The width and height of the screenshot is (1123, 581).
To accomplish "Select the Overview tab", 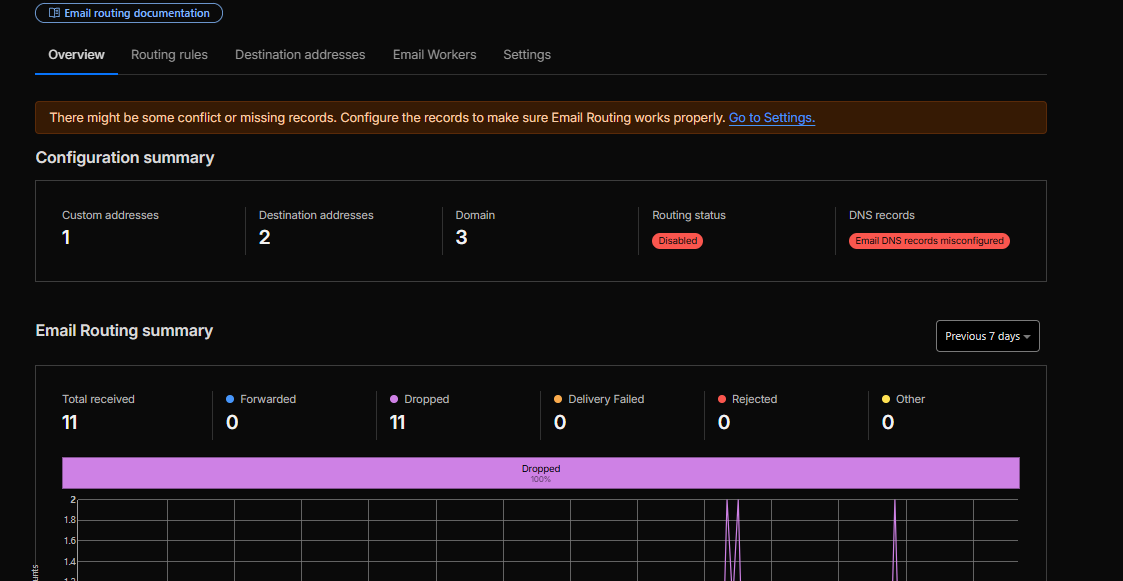I will [x=77, y=54].
